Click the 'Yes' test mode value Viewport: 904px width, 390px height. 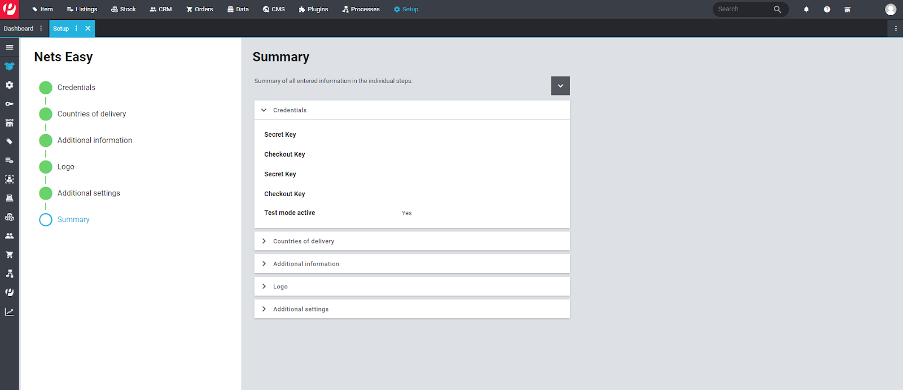pyautogui.click(x=406, y=213)
